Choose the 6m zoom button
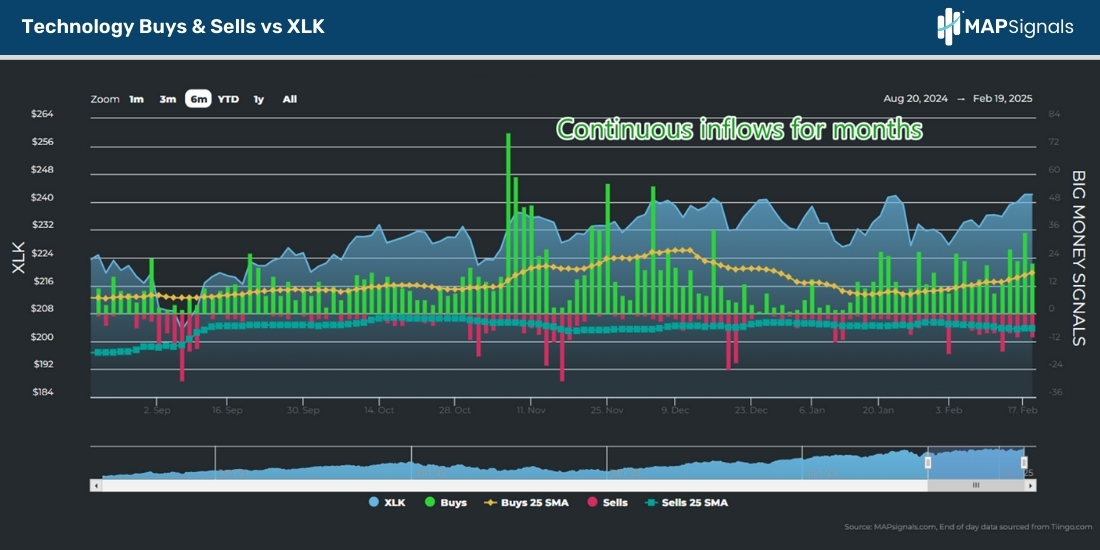Viewport: 1100px width, 550px height. [199, 99]
